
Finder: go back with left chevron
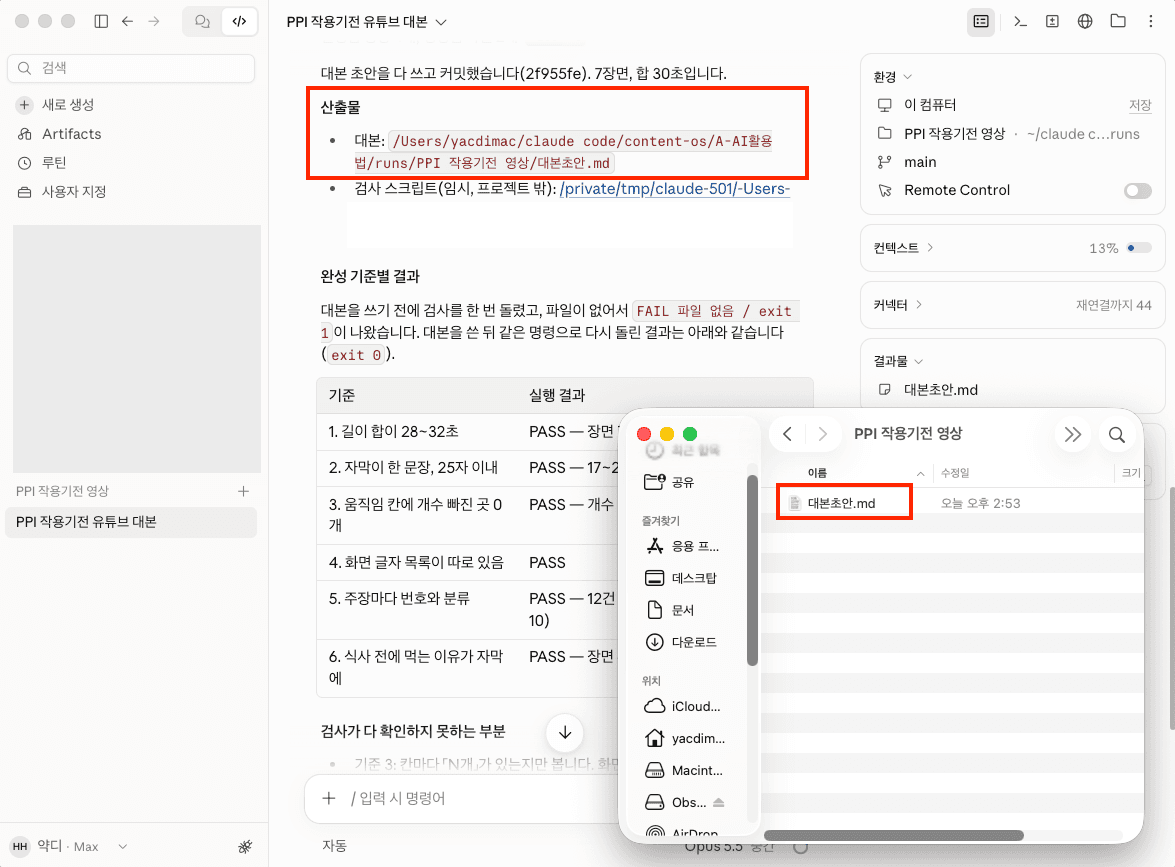click(x=788, y=434)
